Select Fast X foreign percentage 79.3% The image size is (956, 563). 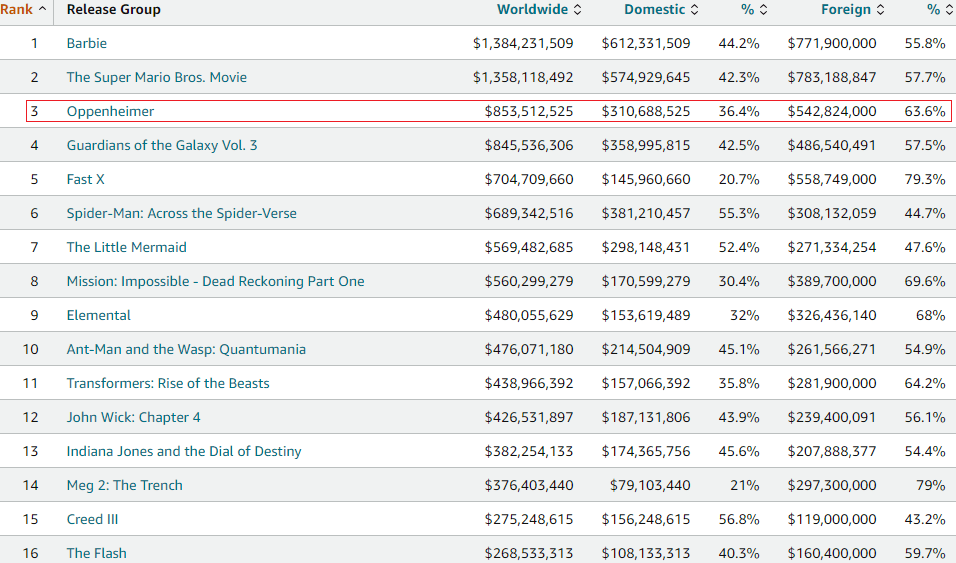[x=925, y=179]
